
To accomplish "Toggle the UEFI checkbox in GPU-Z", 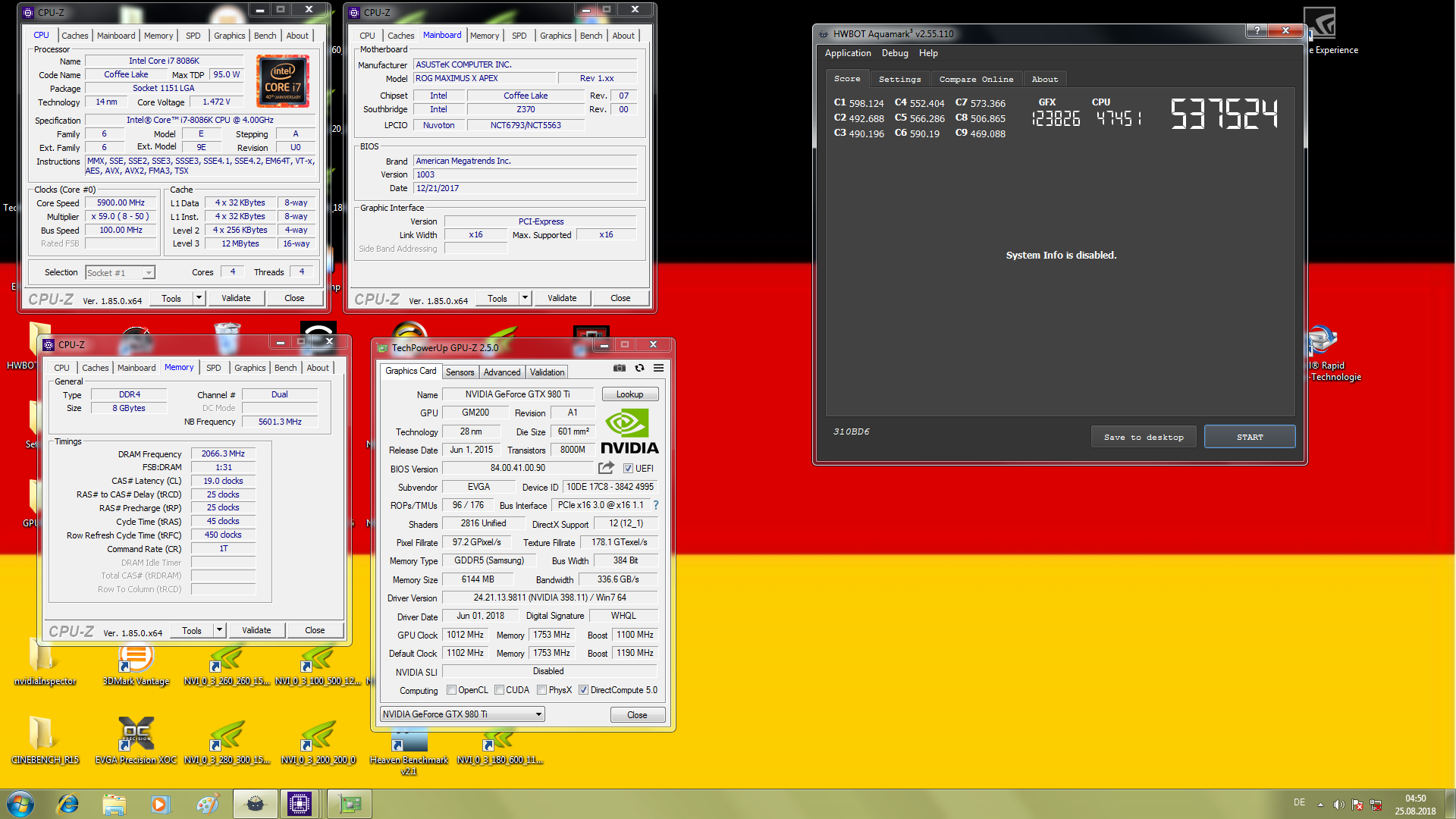I will (x=628, y=469).
